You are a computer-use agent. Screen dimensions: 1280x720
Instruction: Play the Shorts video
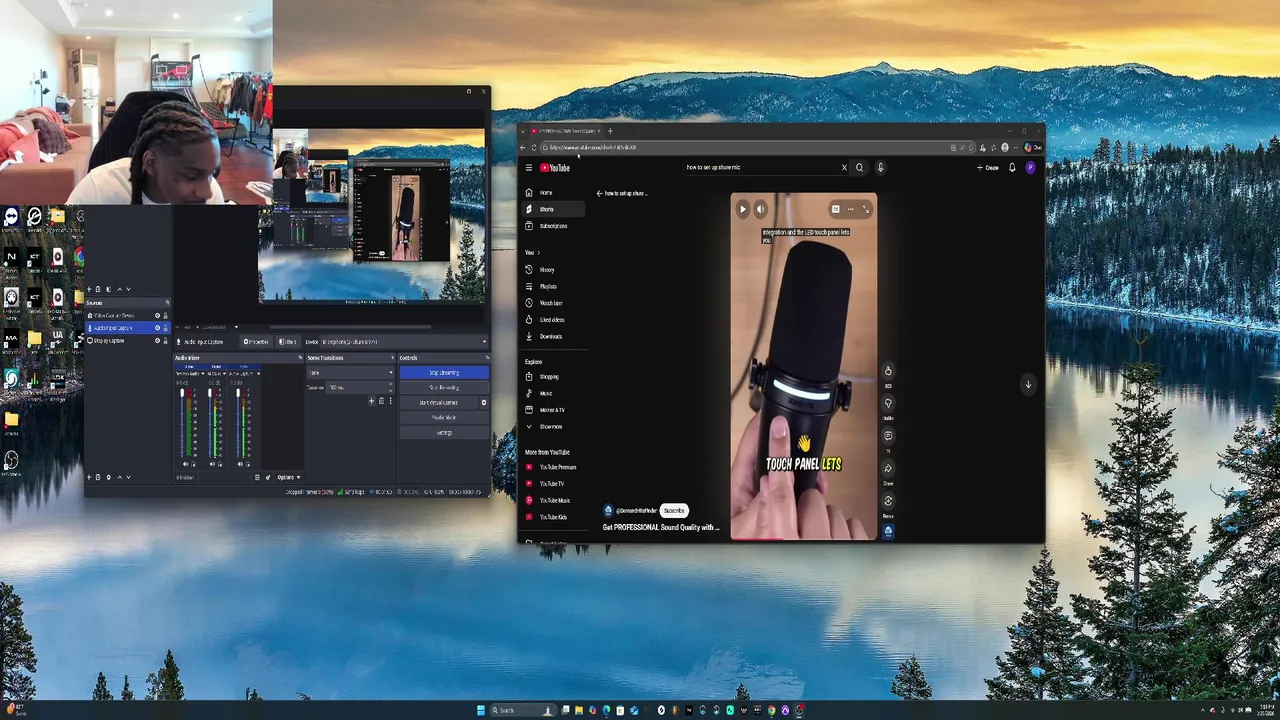743,209
